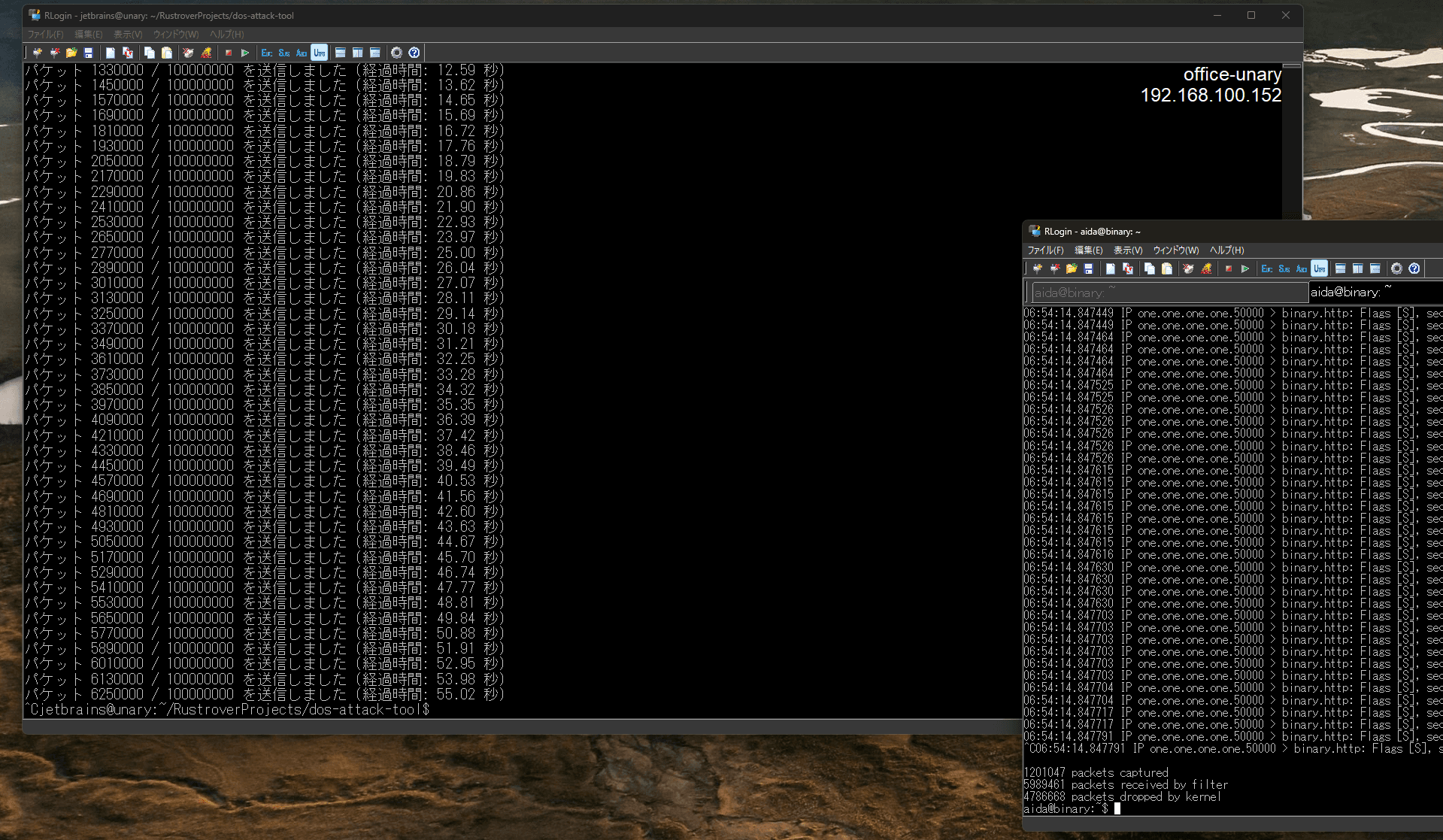Viewport: 1443px width, 840px height.
Task: Click disconnect icon in jetbrains@unary window toolbar
Action: [x=54, y=53]
